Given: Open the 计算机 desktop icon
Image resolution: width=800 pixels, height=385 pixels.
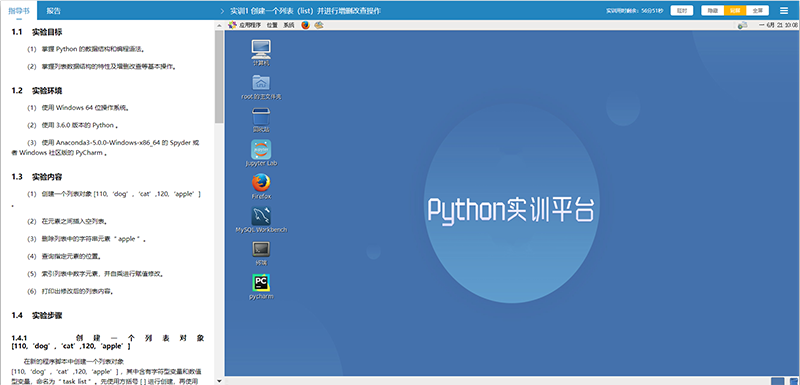Looking at the screenshot, I should click(261, 53).
